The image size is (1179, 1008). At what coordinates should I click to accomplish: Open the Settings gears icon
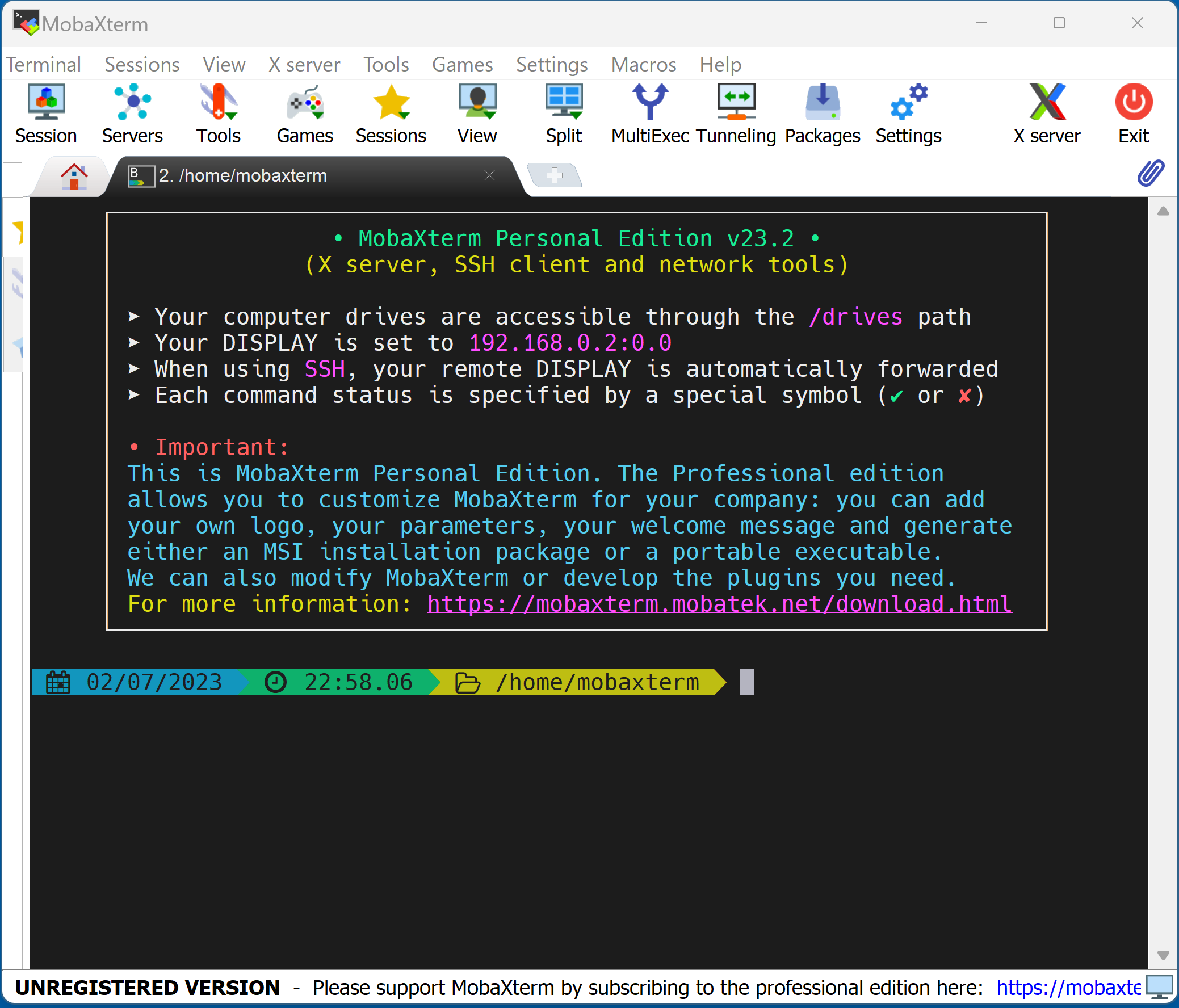909,114
